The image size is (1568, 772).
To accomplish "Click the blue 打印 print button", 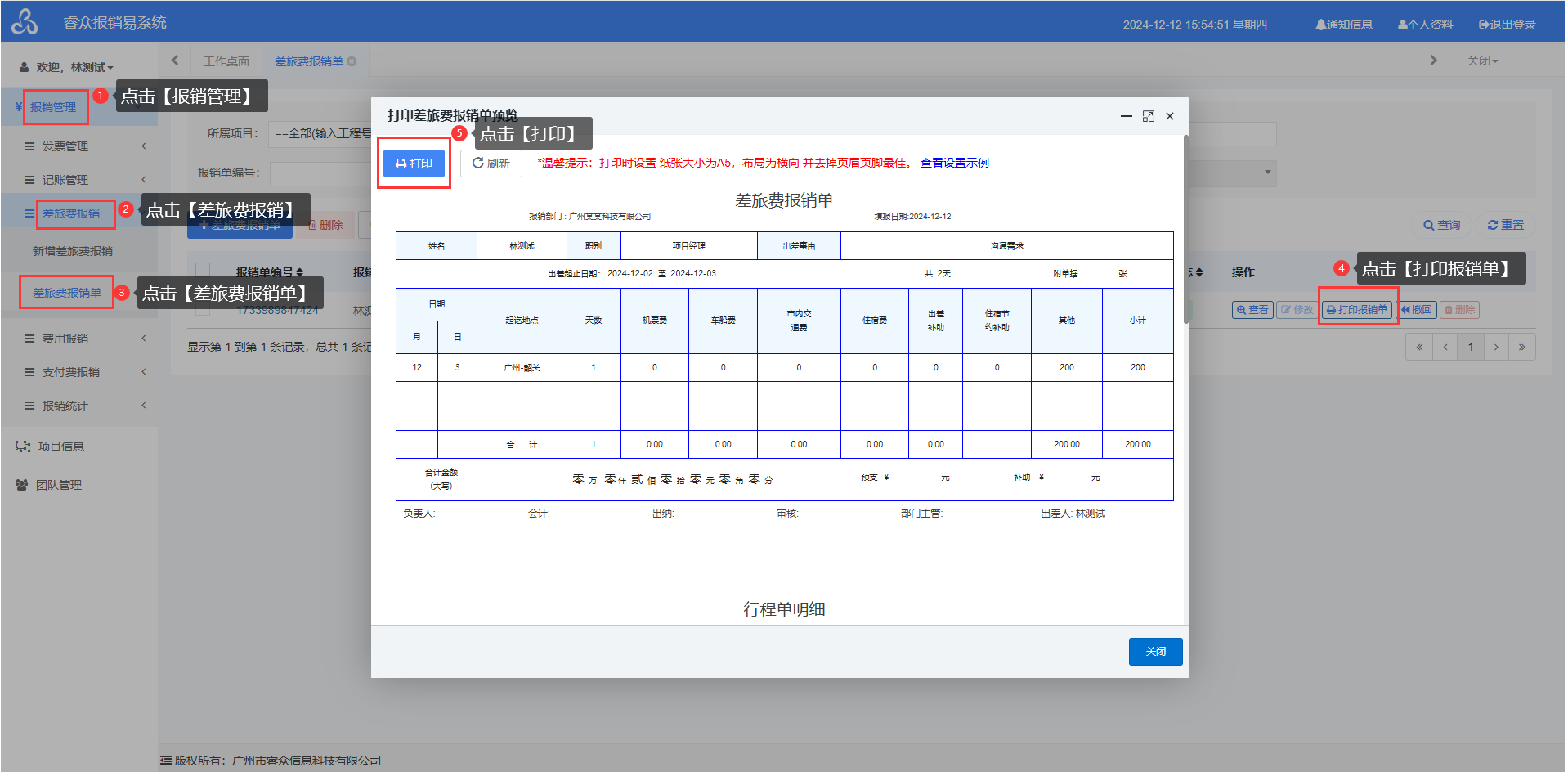I will pyautogui.click(x=414, y=164).
